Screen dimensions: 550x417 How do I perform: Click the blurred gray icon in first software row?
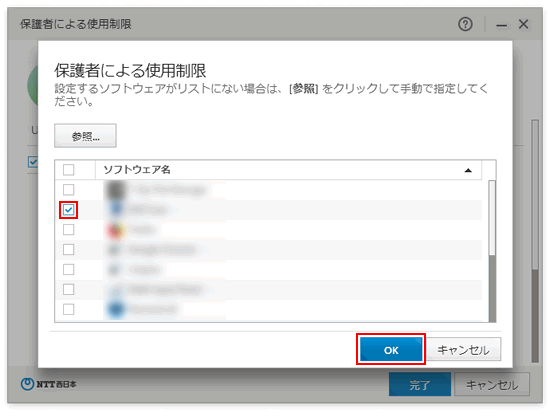(x=116, y=190)
